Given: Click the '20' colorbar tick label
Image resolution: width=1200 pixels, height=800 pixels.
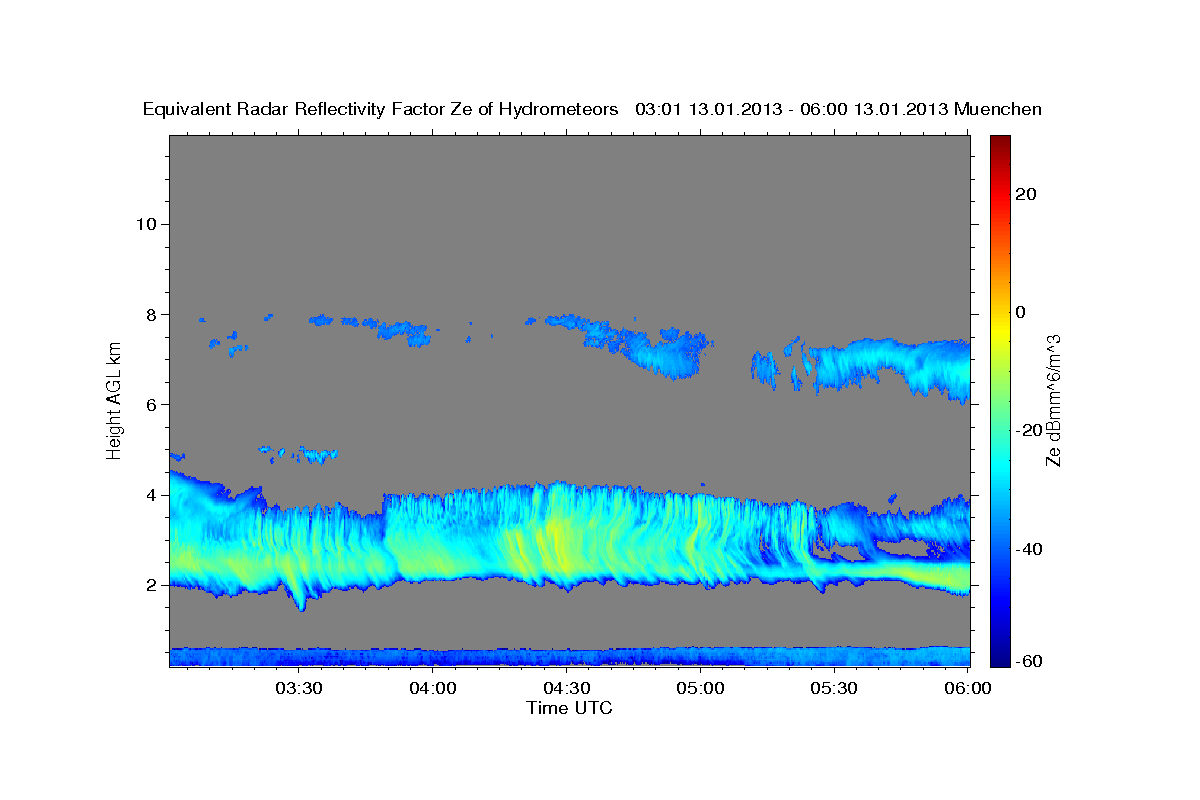Looking at the screenshot, I should click(1024, 194).
